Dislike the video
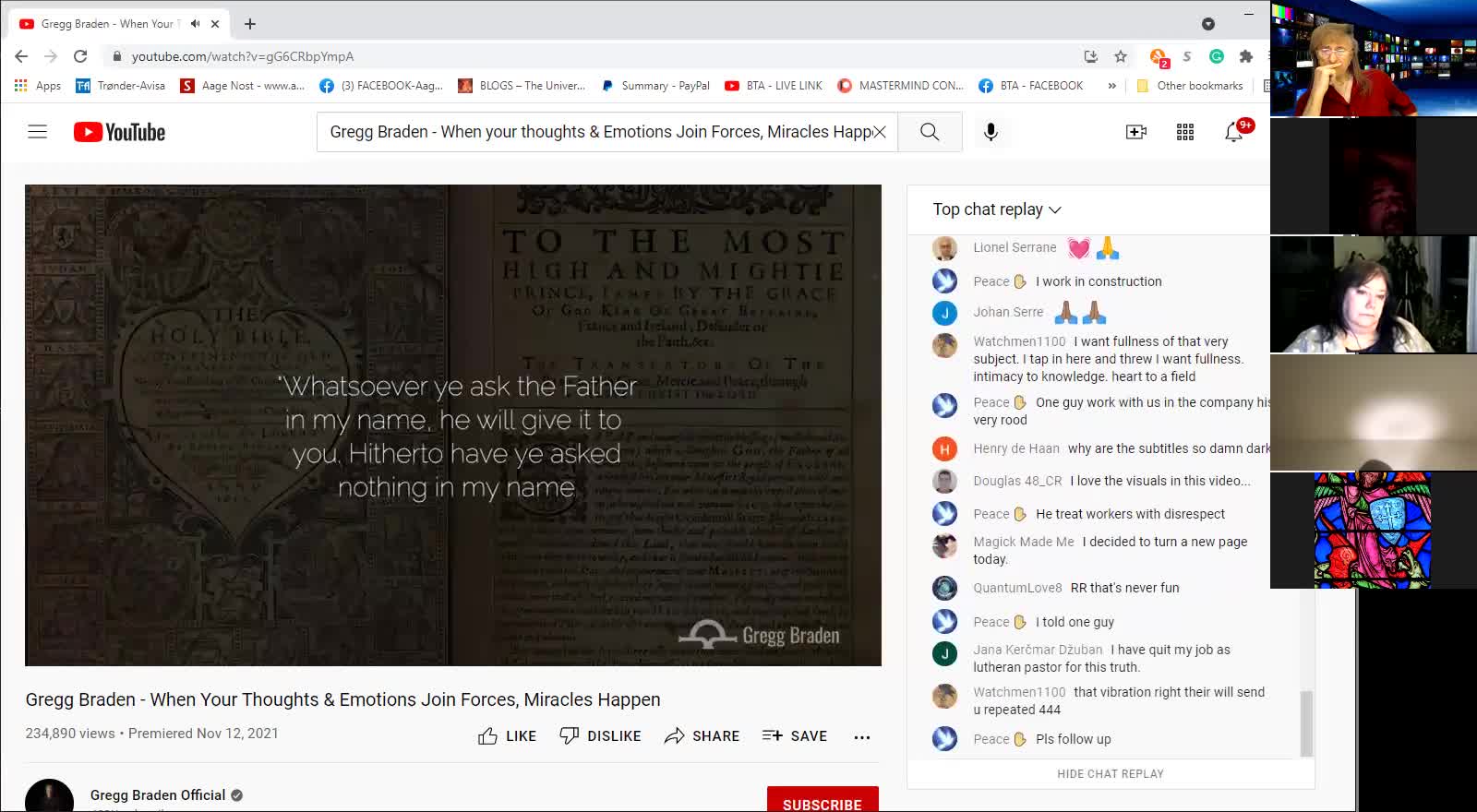 point(600,735)
